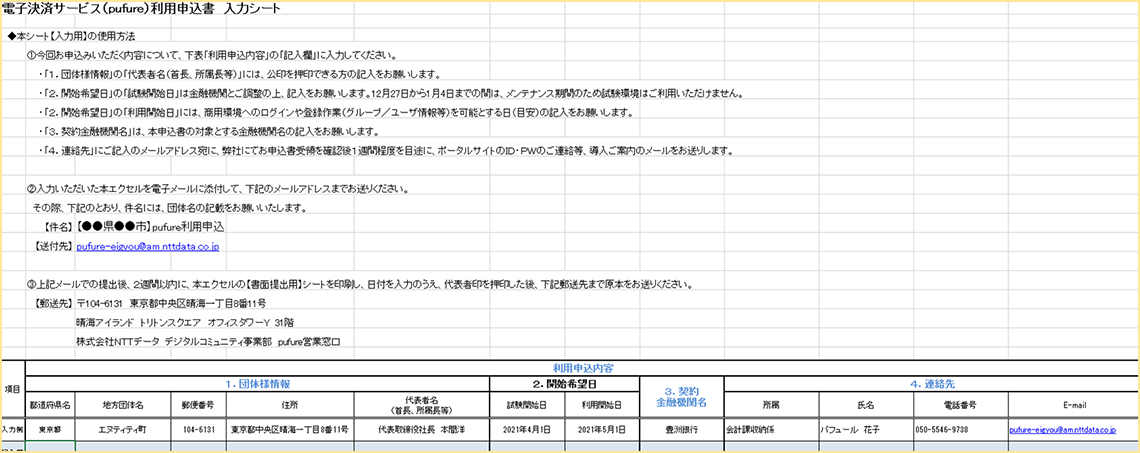Select the cell パフュール 花子

(866, 430)
